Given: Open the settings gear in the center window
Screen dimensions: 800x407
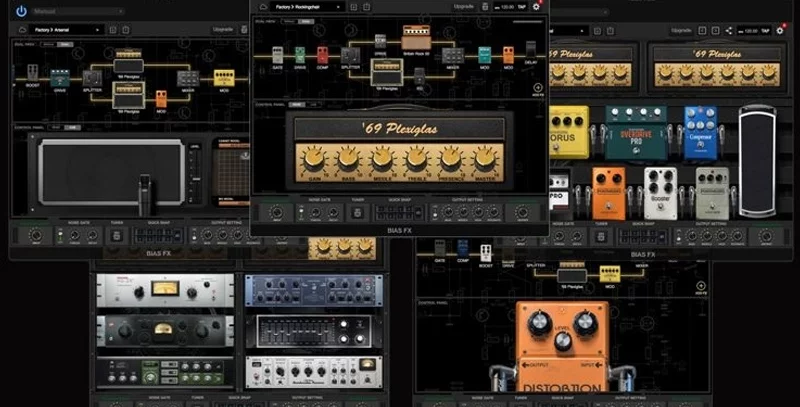Looking at the screenshot, I should [536, 7].
